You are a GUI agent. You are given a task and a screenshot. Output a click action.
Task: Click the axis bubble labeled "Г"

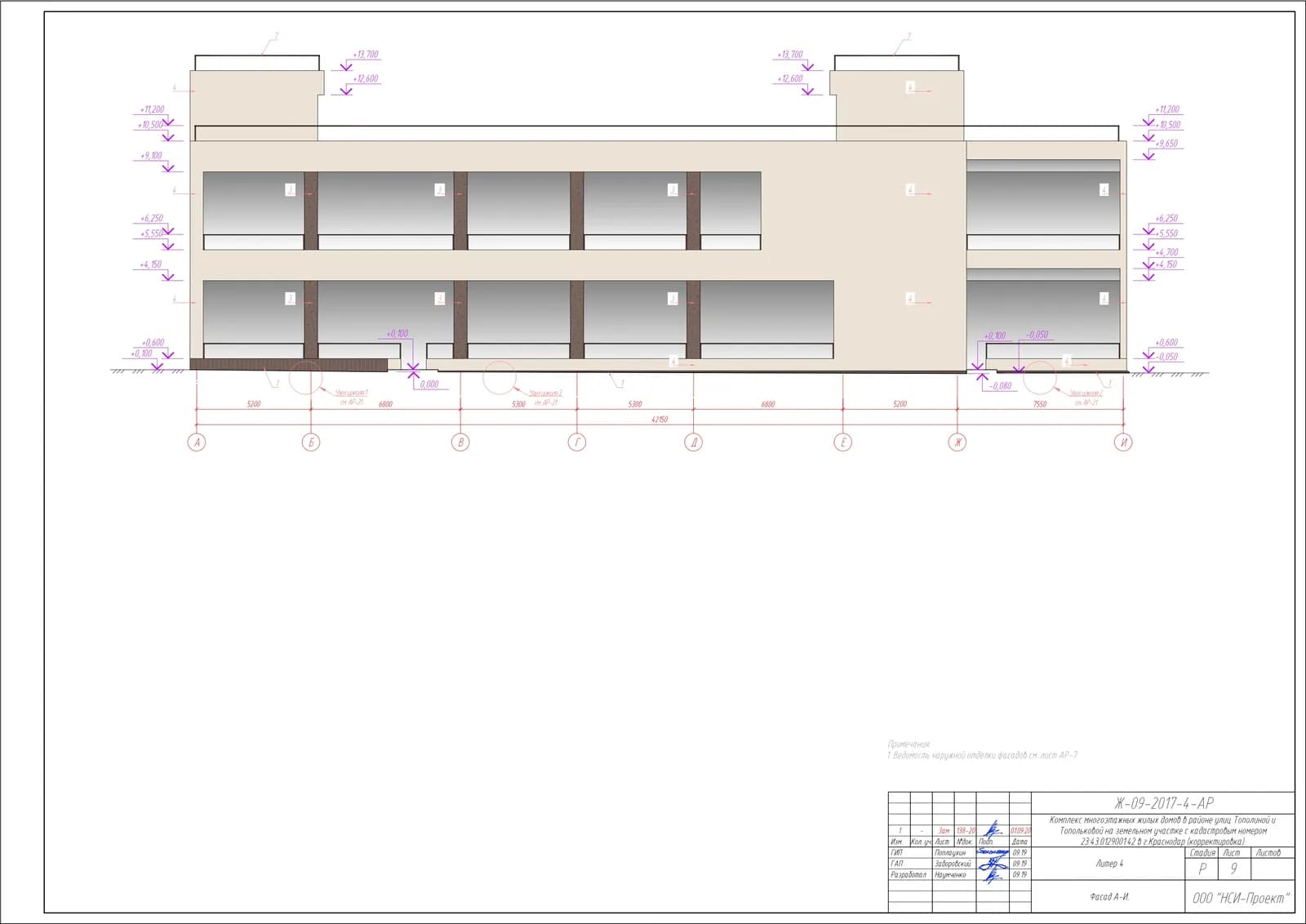coord(577,442)
